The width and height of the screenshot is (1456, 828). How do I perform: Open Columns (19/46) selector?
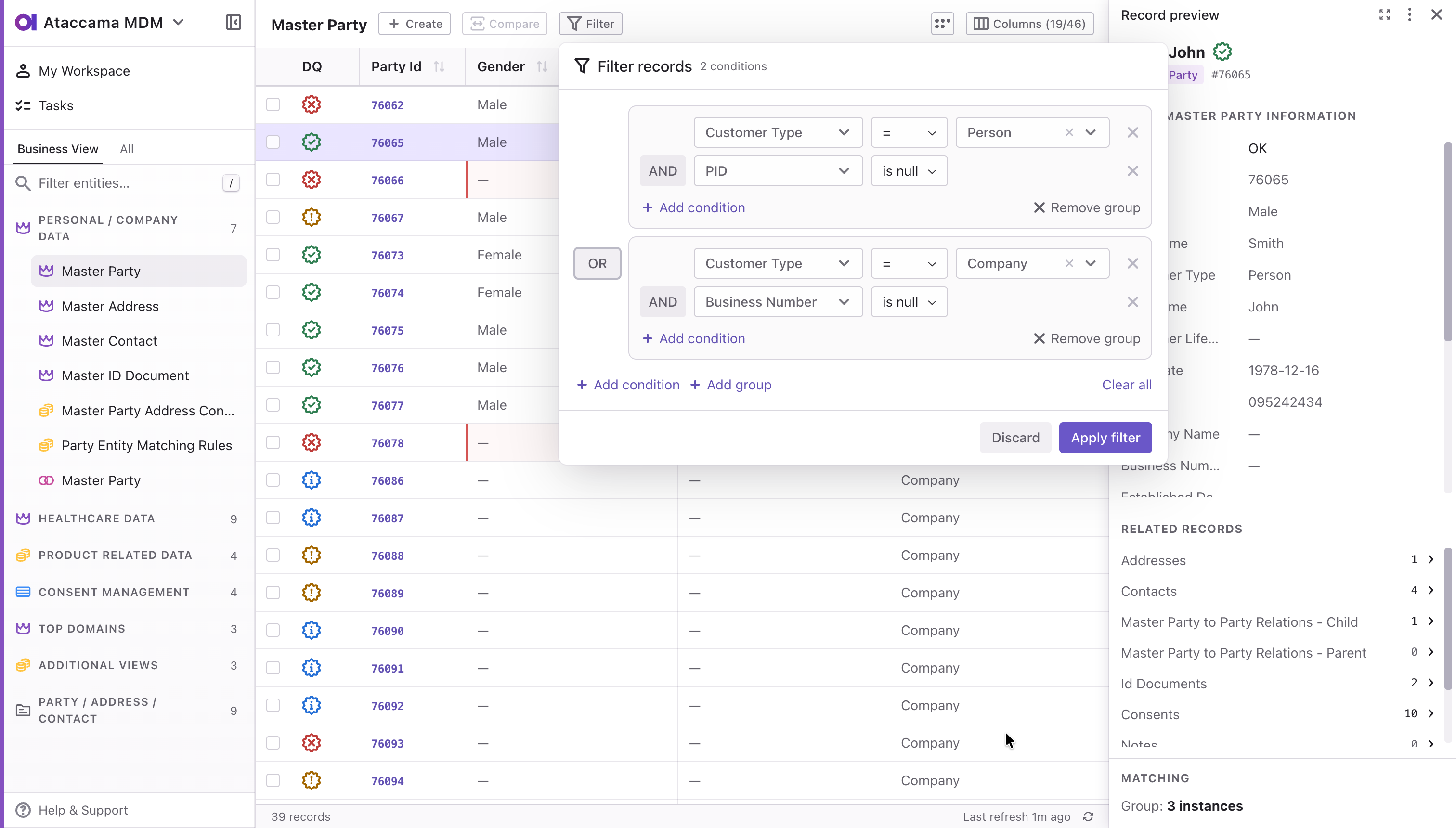coord(1029,23)
